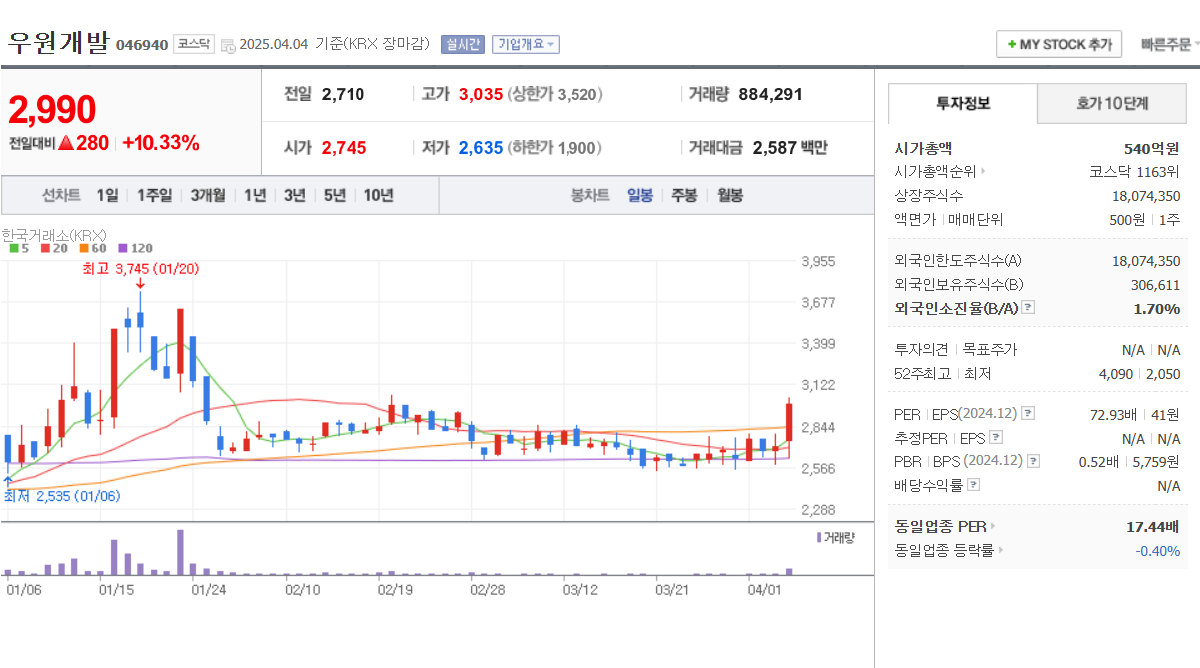The width and height of the screenshot is (1200, 668).
Task: Open the 외국인소진율 help question-mark icon
Action: click(1028, 308)
